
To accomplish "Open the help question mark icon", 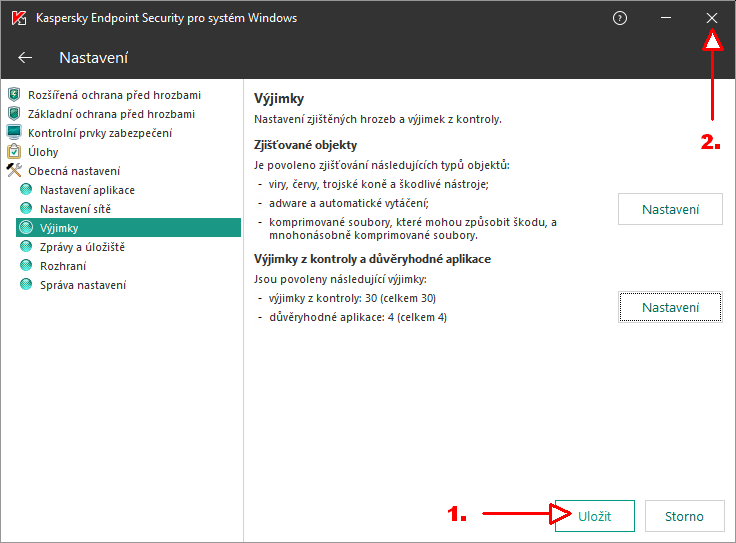I will pyautogui.click(x=620, y=18).
